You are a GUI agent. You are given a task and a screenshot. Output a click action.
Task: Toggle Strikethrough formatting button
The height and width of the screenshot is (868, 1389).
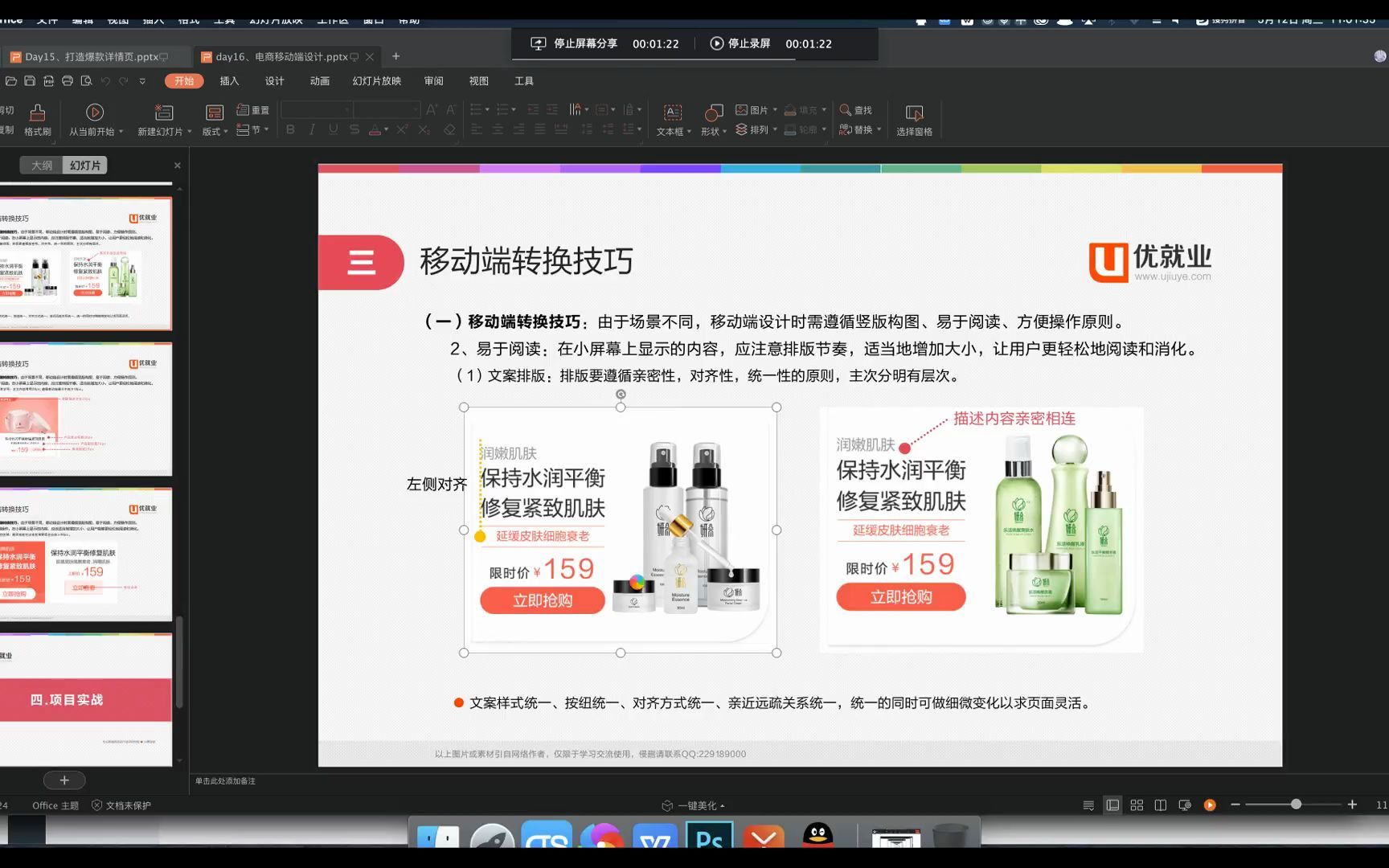click(x=354, y=129)
